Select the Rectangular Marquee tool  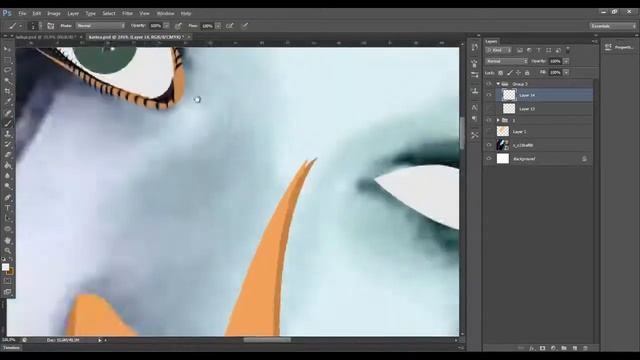(7, 60)
